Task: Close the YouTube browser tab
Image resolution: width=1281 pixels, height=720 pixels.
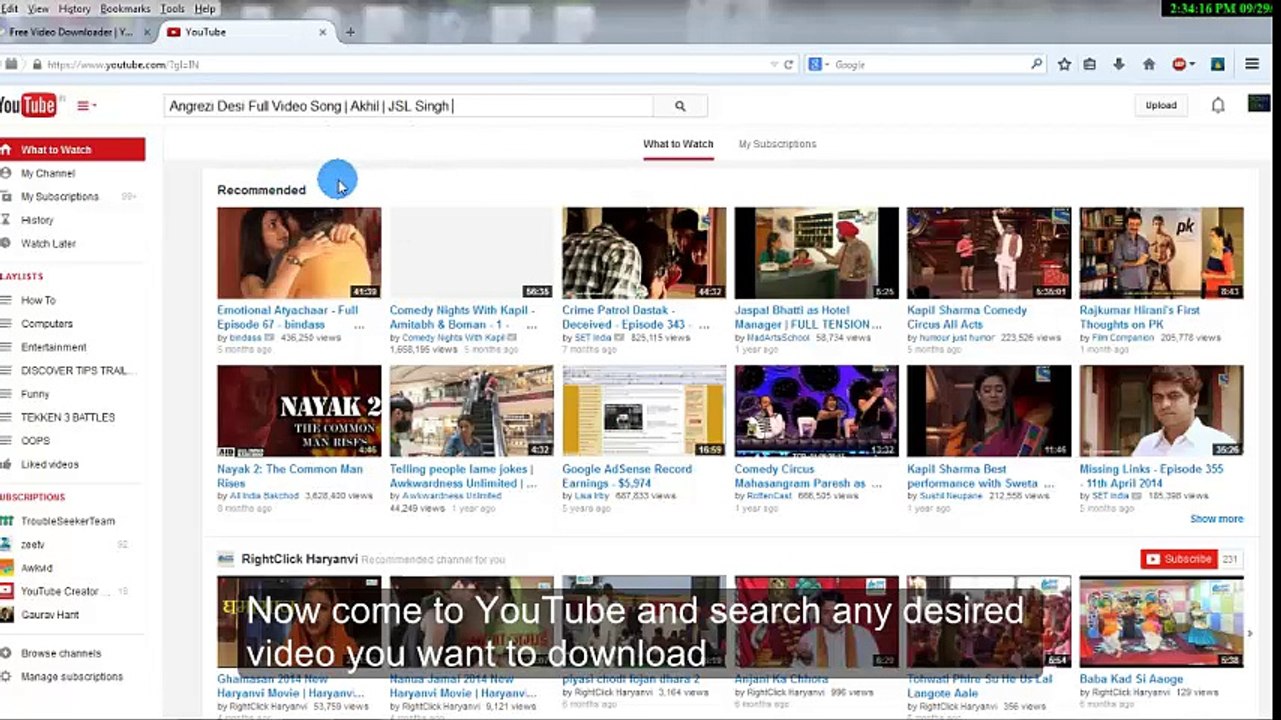Action: 322,32
